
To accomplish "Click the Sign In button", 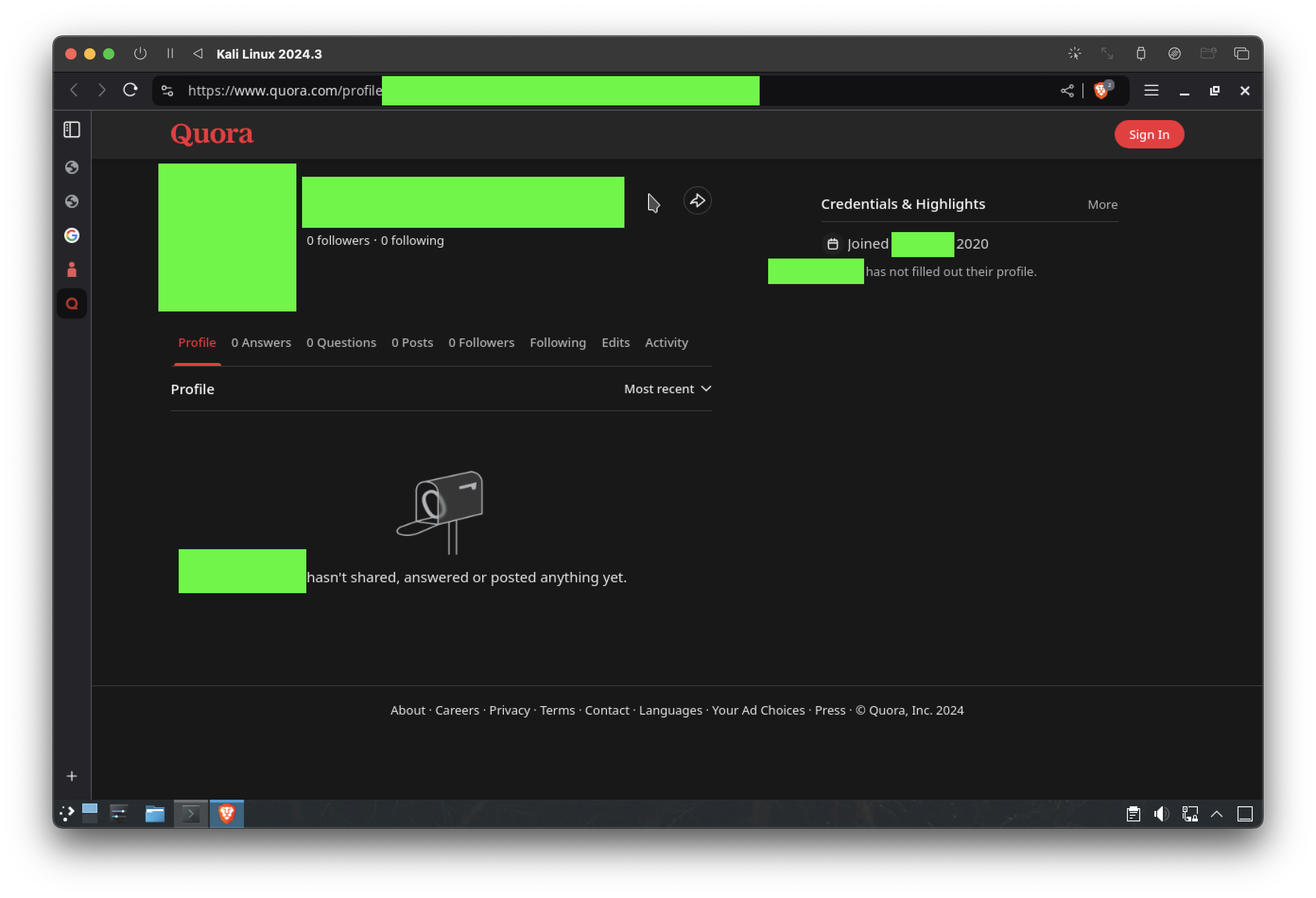I will tap(1149, 133).
